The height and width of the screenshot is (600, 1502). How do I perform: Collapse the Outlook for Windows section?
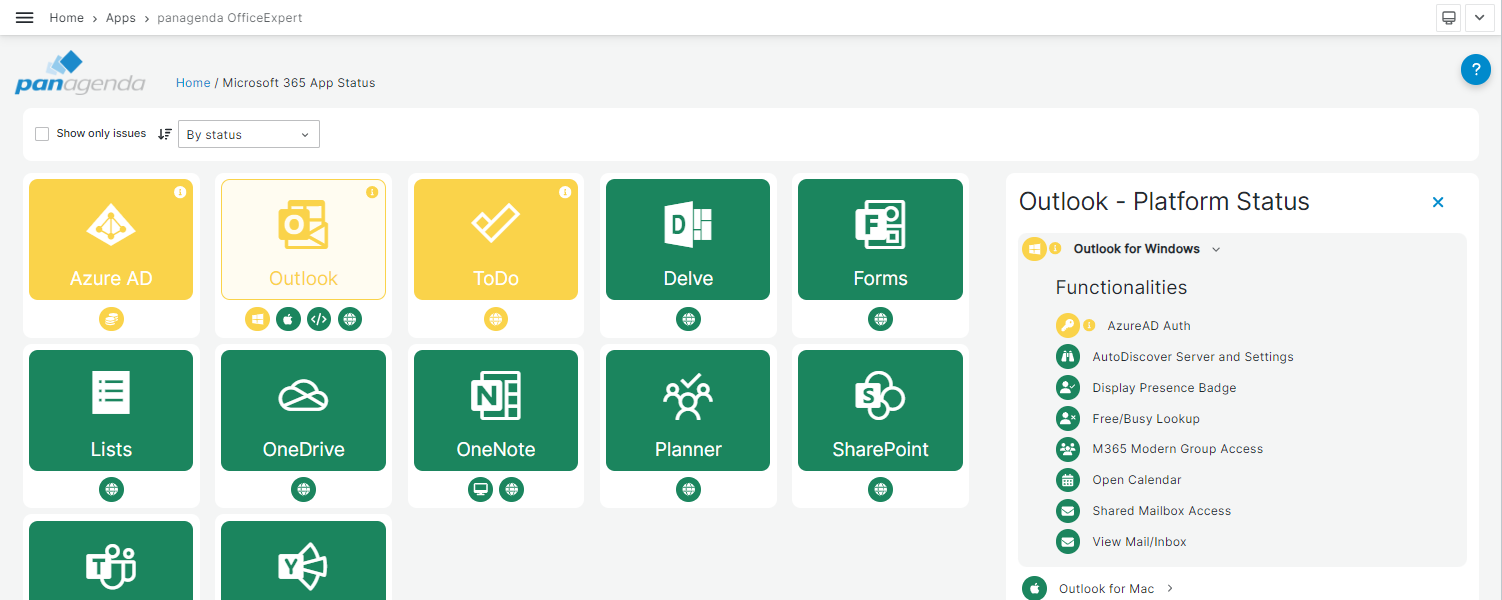click(1216, 249)
